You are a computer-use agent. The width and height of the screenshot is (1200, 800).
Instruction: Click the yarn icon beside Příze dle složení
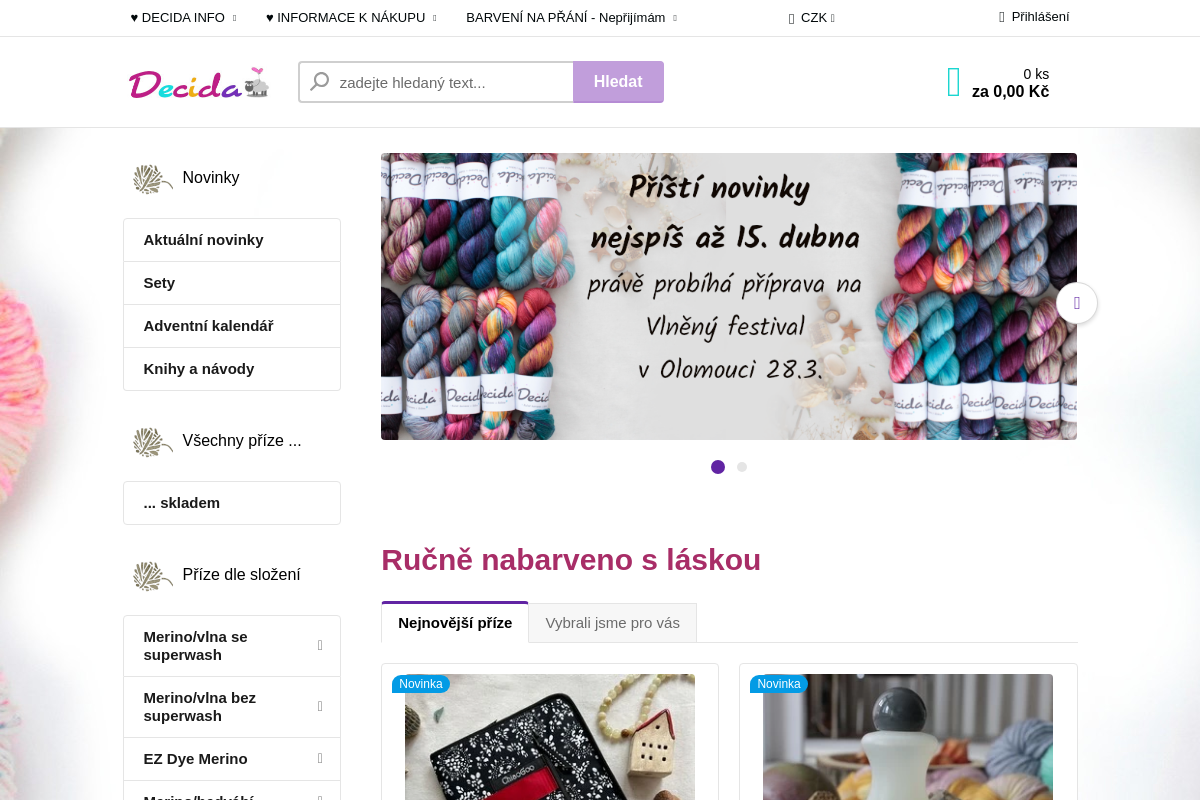click(x=153, y=575)
